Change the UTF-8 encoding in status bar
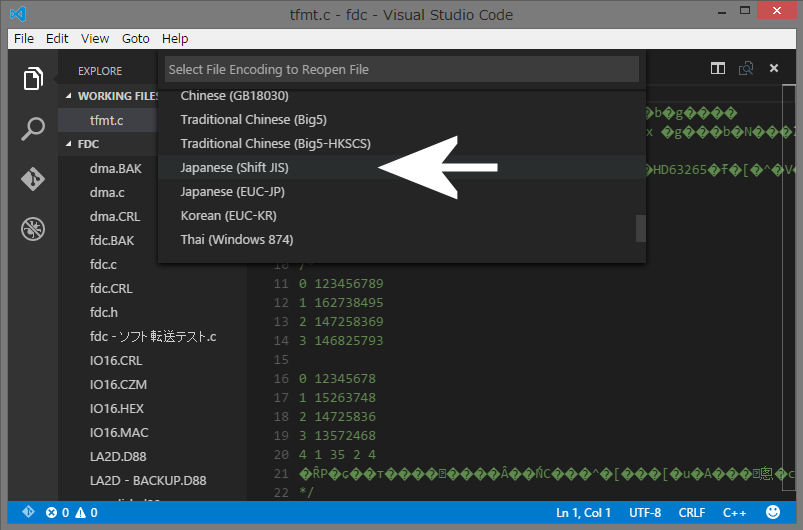The width and height of the screenshot is (803, 530). [645, 513]
